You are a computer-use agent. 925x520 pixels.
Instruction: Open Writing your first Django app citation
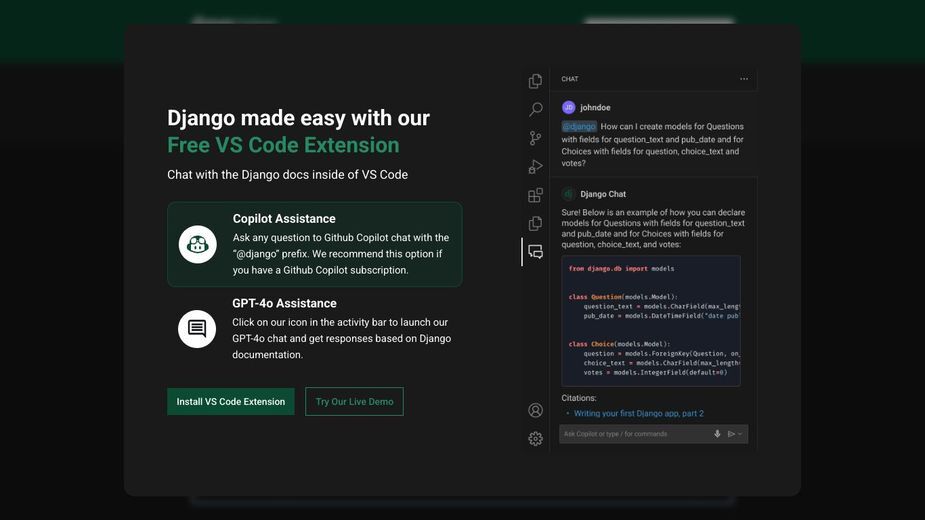(639, 413)
